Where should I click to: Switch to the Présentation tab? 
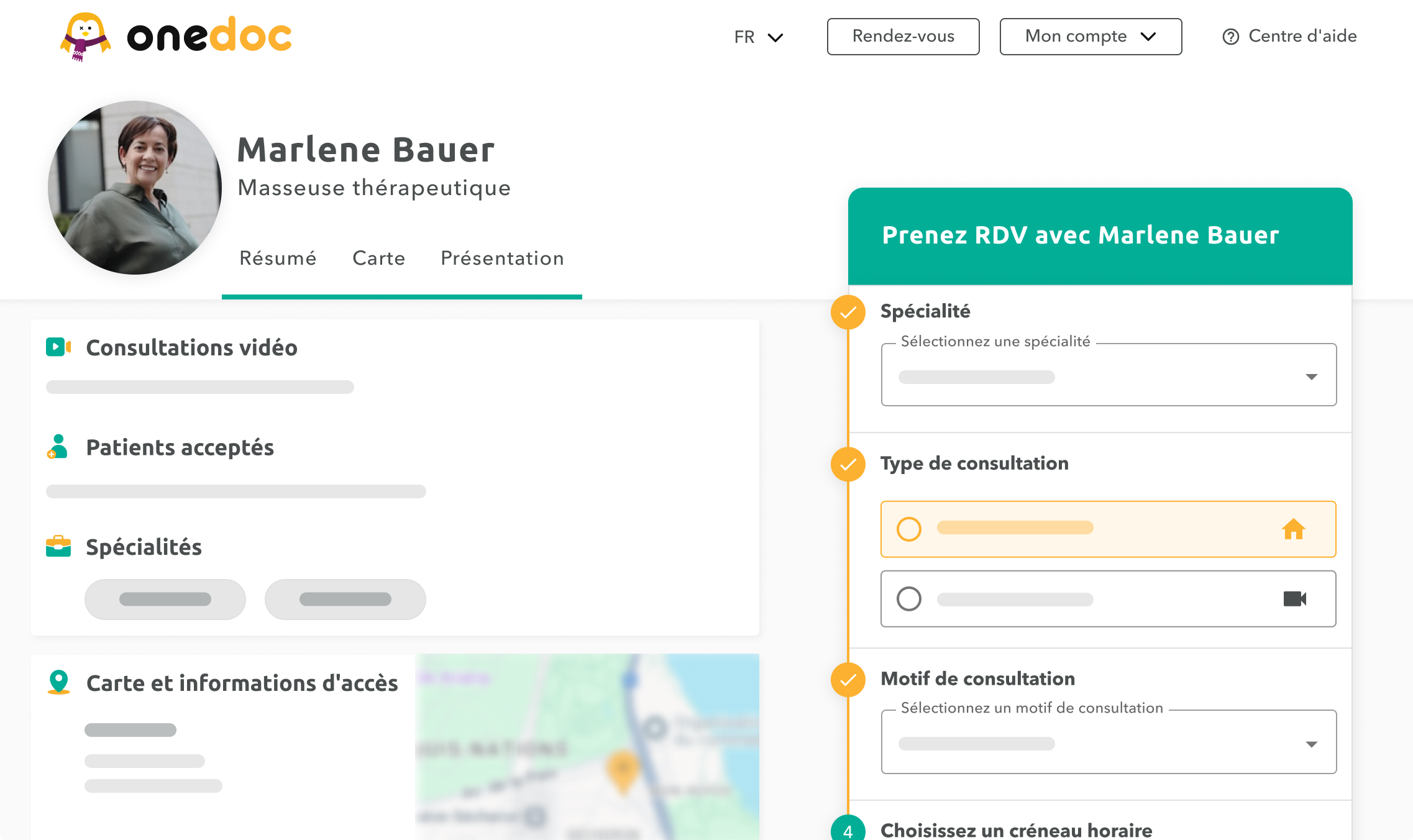(502, 258)
